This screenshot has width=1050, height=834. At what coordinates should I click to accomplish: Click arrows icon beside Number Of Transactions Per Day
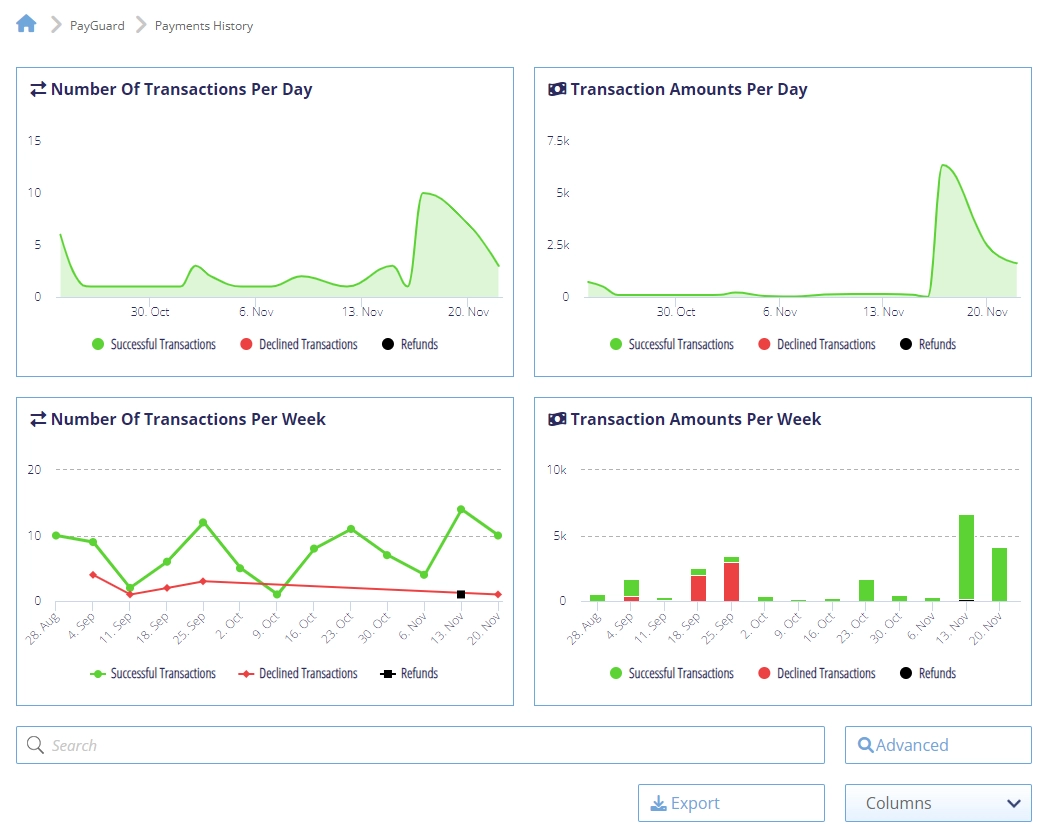pos(38,89)
